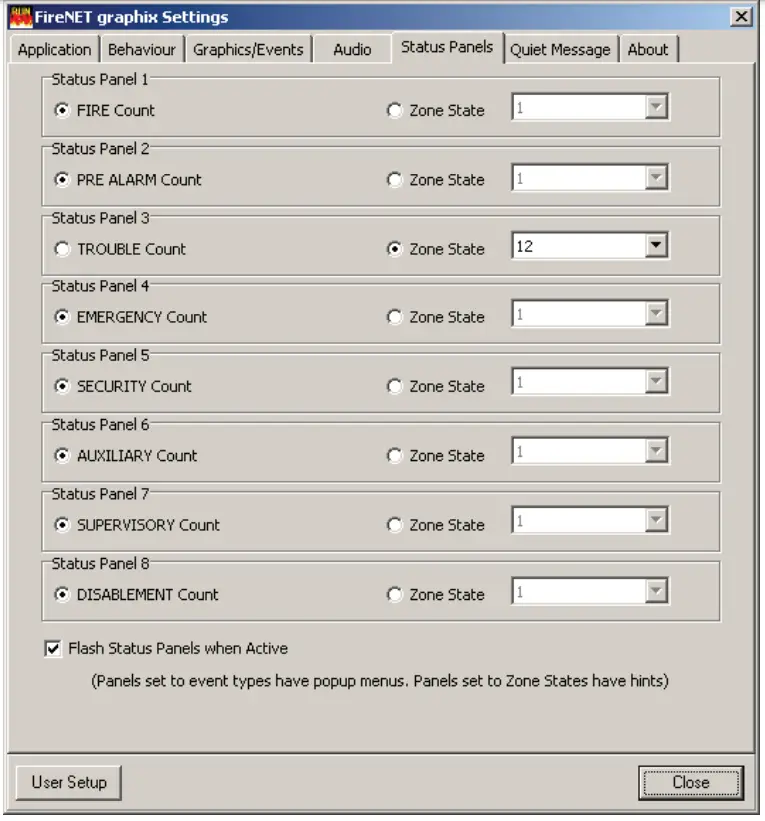Click the zone value 12 field in Panel 3
The image size is (765, 821).
click(579, 246)
